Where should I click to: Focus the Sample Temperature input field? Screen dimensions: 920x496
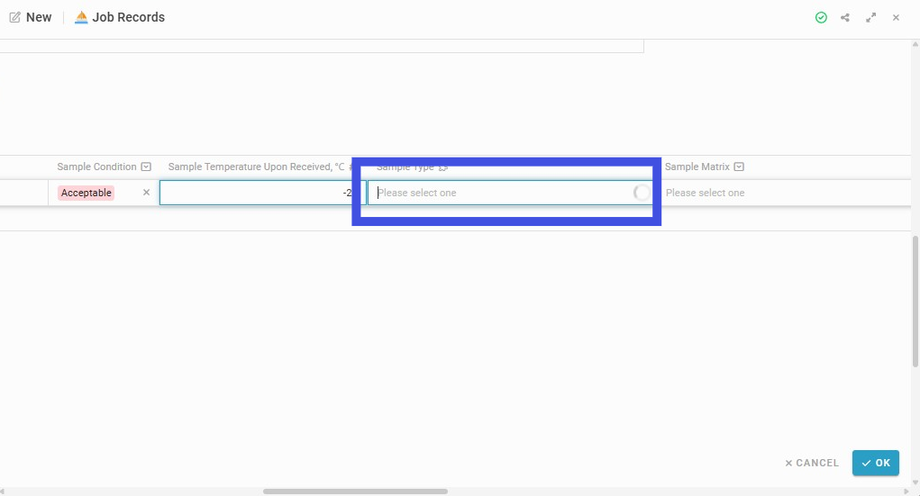point(262,193)
